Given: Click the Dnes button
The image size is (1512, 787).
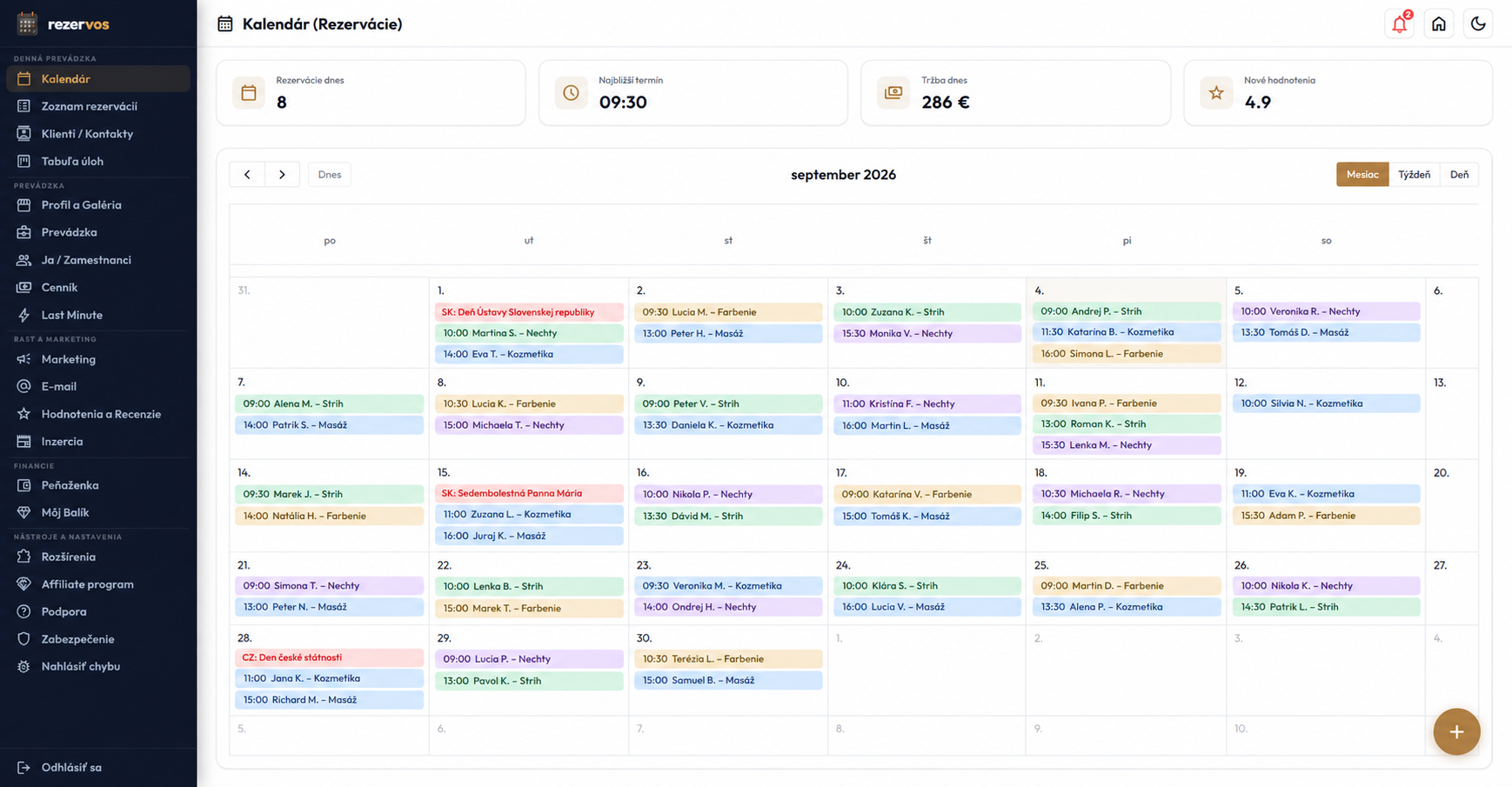Looking at the screenshot, I should (330, 175).
